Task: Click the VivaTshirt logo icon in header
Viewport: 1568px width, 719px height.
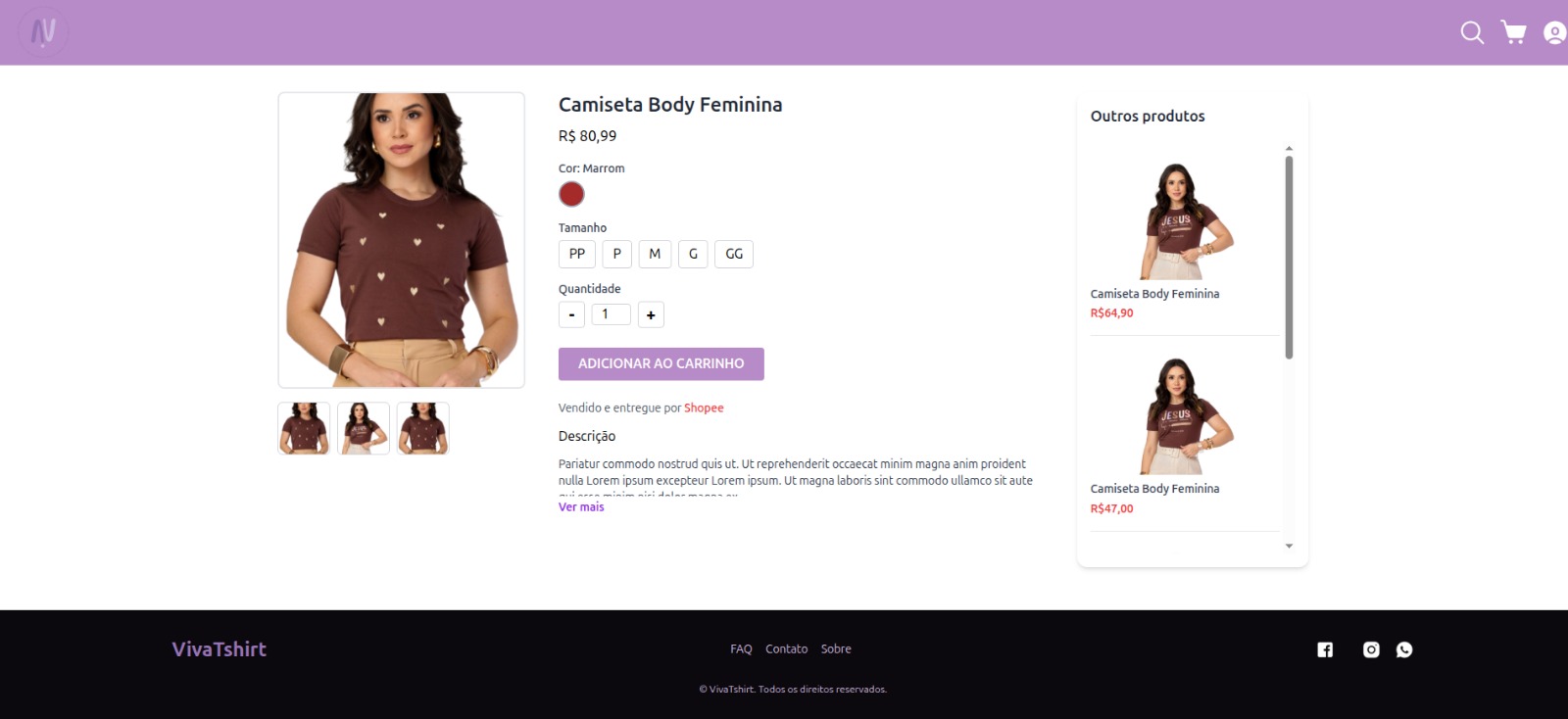Action: (x=43, y=32)
